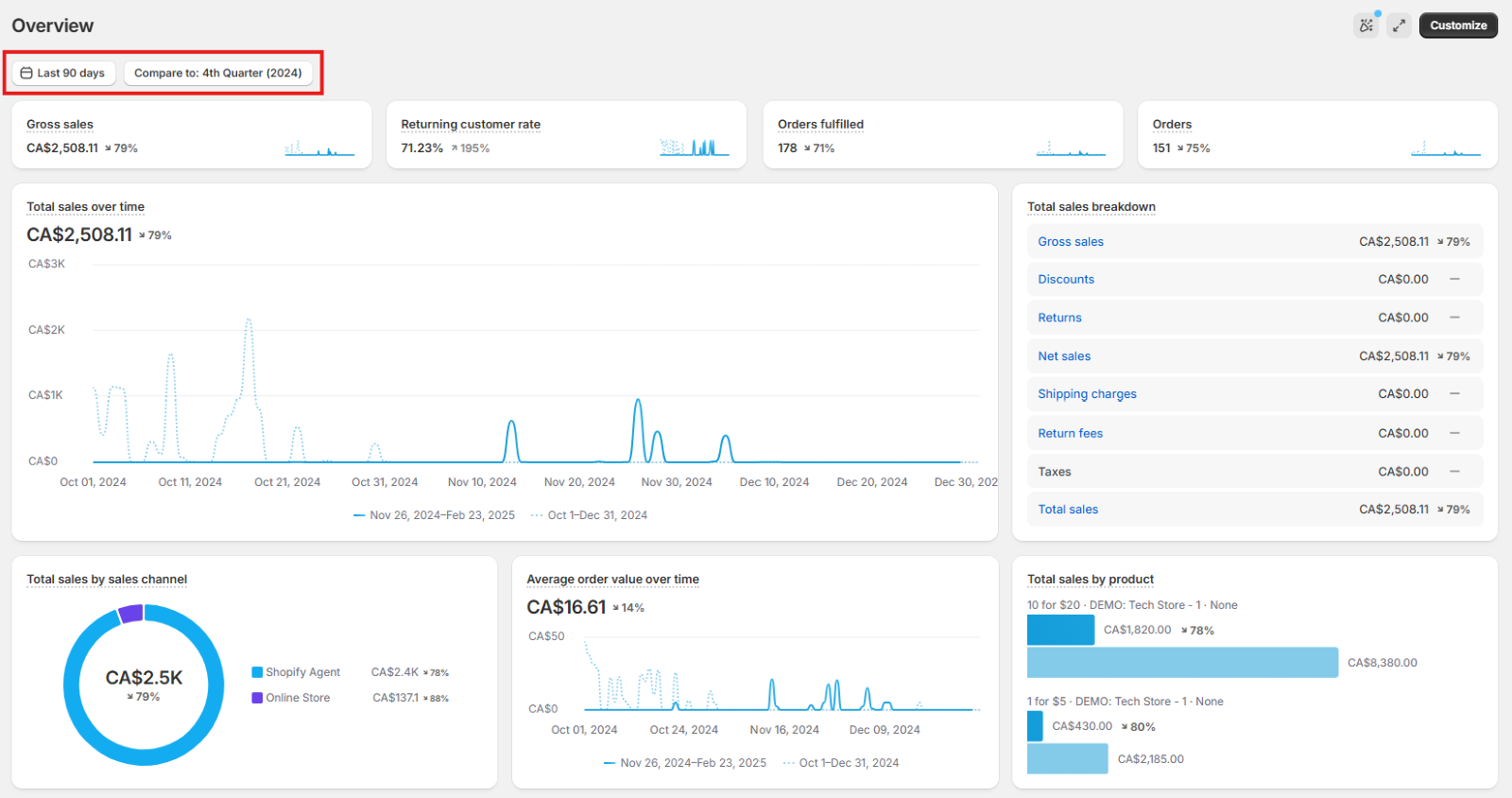
Task: Click the Orders card sparkline chart
Action: (1445, 147)
